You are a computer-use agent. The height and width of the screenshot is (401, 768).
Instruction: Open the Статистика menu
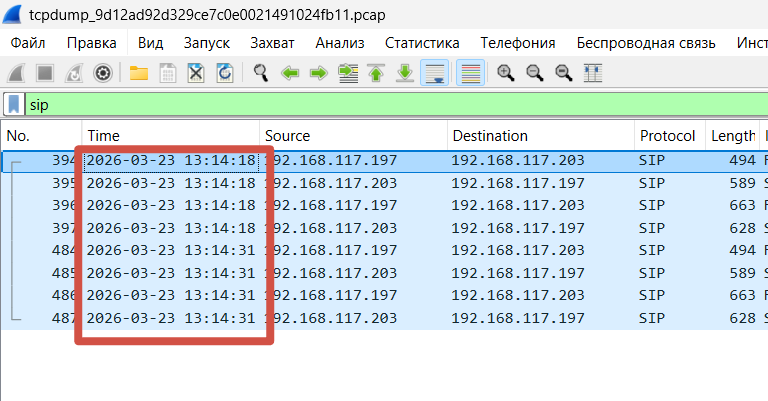[x=422, y=43]
